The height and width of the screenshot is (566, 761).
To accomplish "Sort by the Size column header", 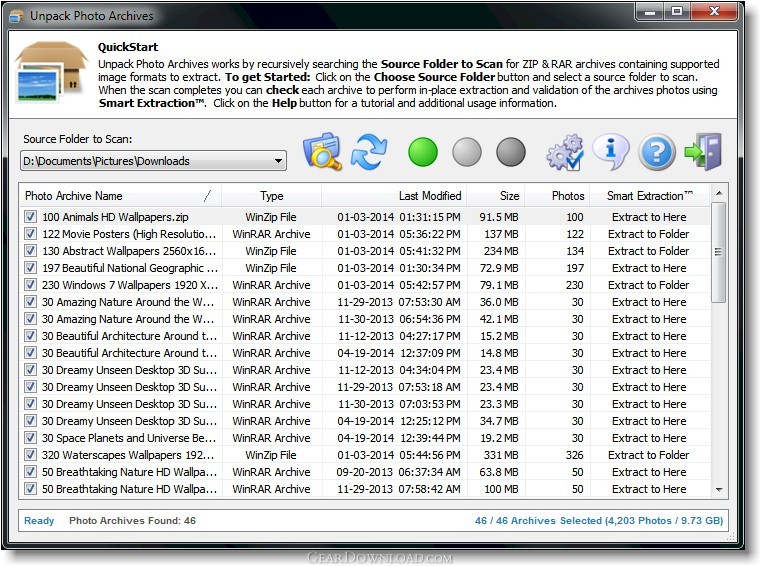I will [x=496, y=196].
